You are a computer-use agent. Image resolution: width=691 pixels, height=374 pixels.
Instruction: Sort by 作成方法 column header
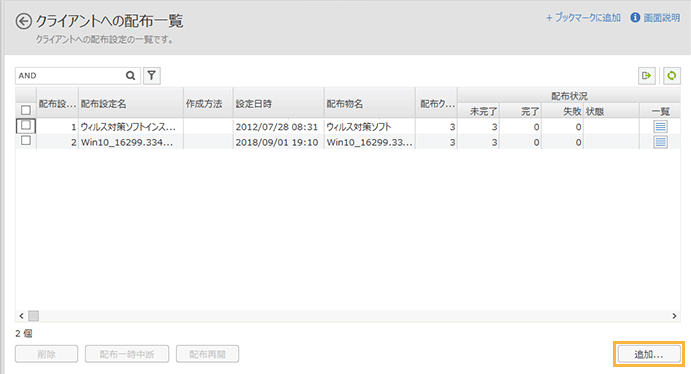[208, 104]
